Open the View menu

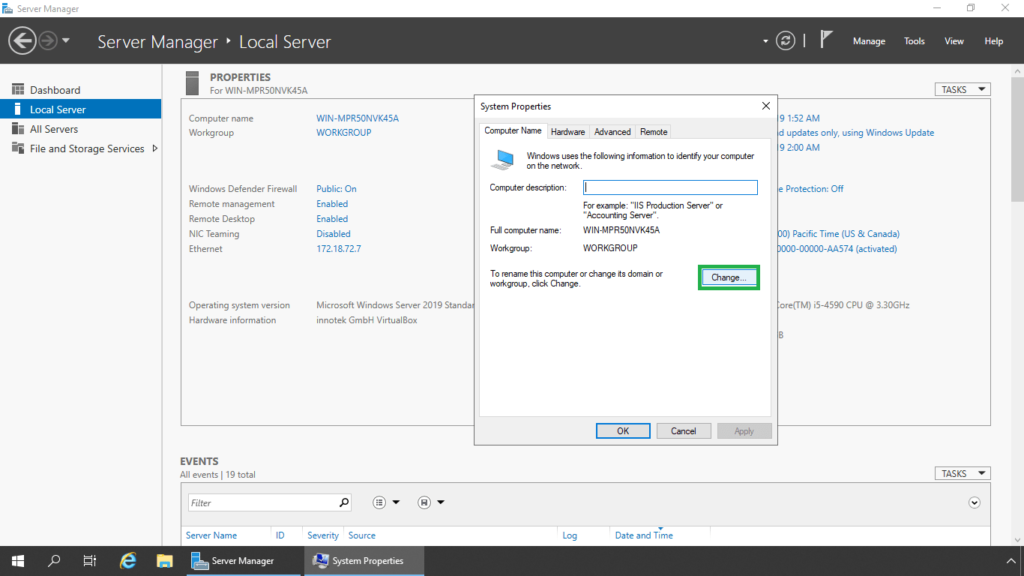[x=953, y=41]
